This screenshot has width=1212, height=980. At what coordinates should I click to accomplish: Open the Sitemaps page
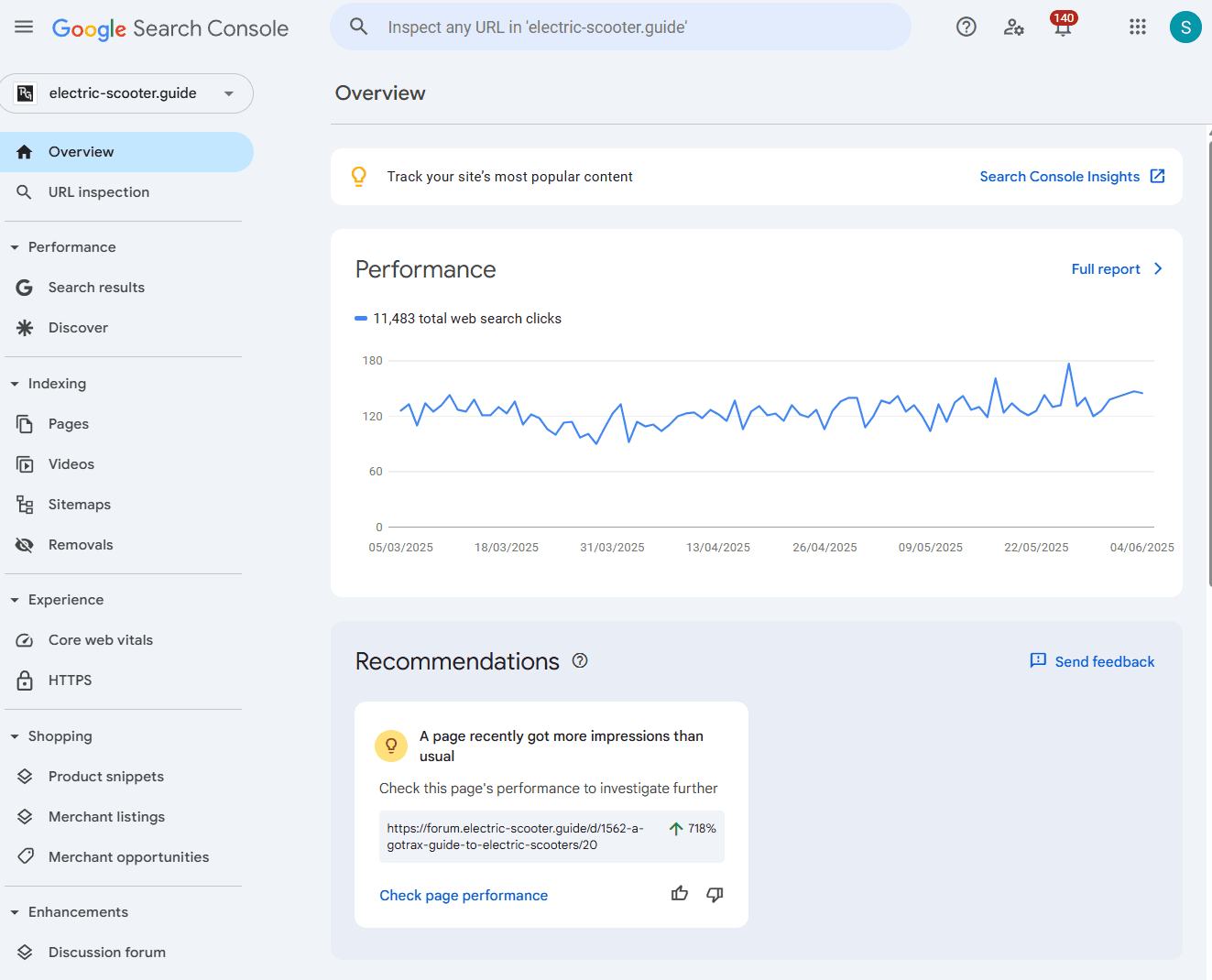pos(79,505)
